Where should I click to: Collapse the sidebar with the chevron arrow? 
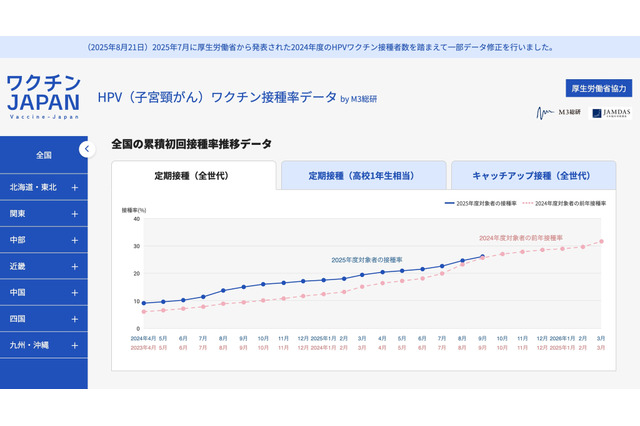tap(87, 149)
